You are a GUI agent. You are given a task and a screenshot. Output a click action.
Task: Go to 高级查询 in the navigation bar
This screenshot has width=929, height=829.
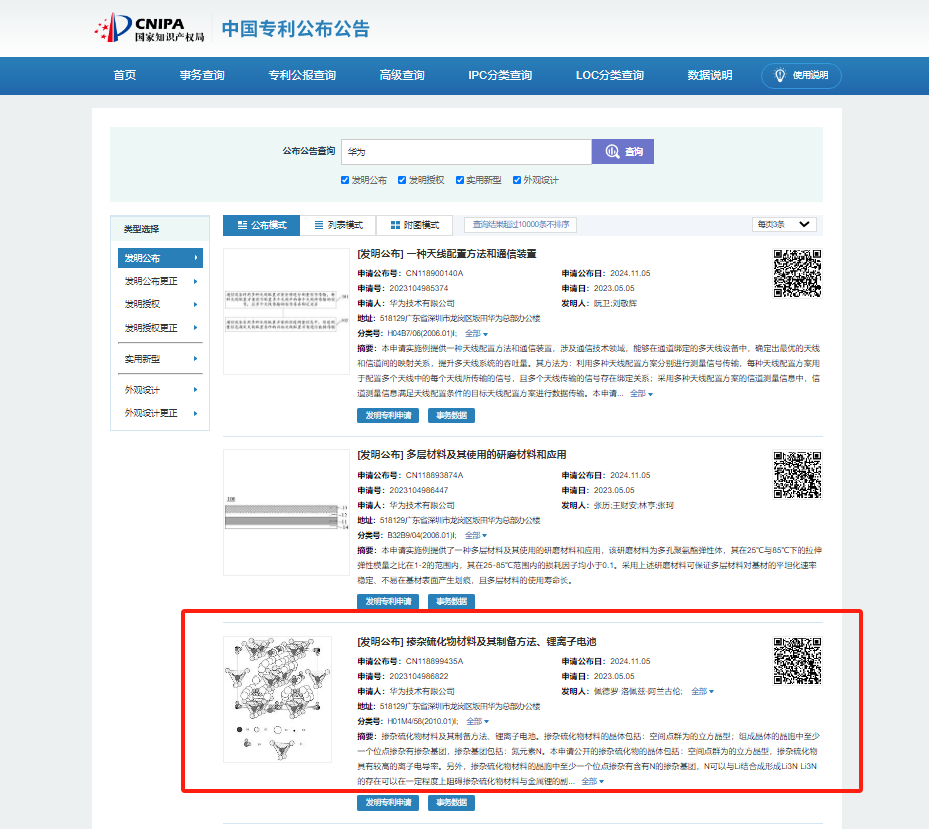(x=402, y=75)
